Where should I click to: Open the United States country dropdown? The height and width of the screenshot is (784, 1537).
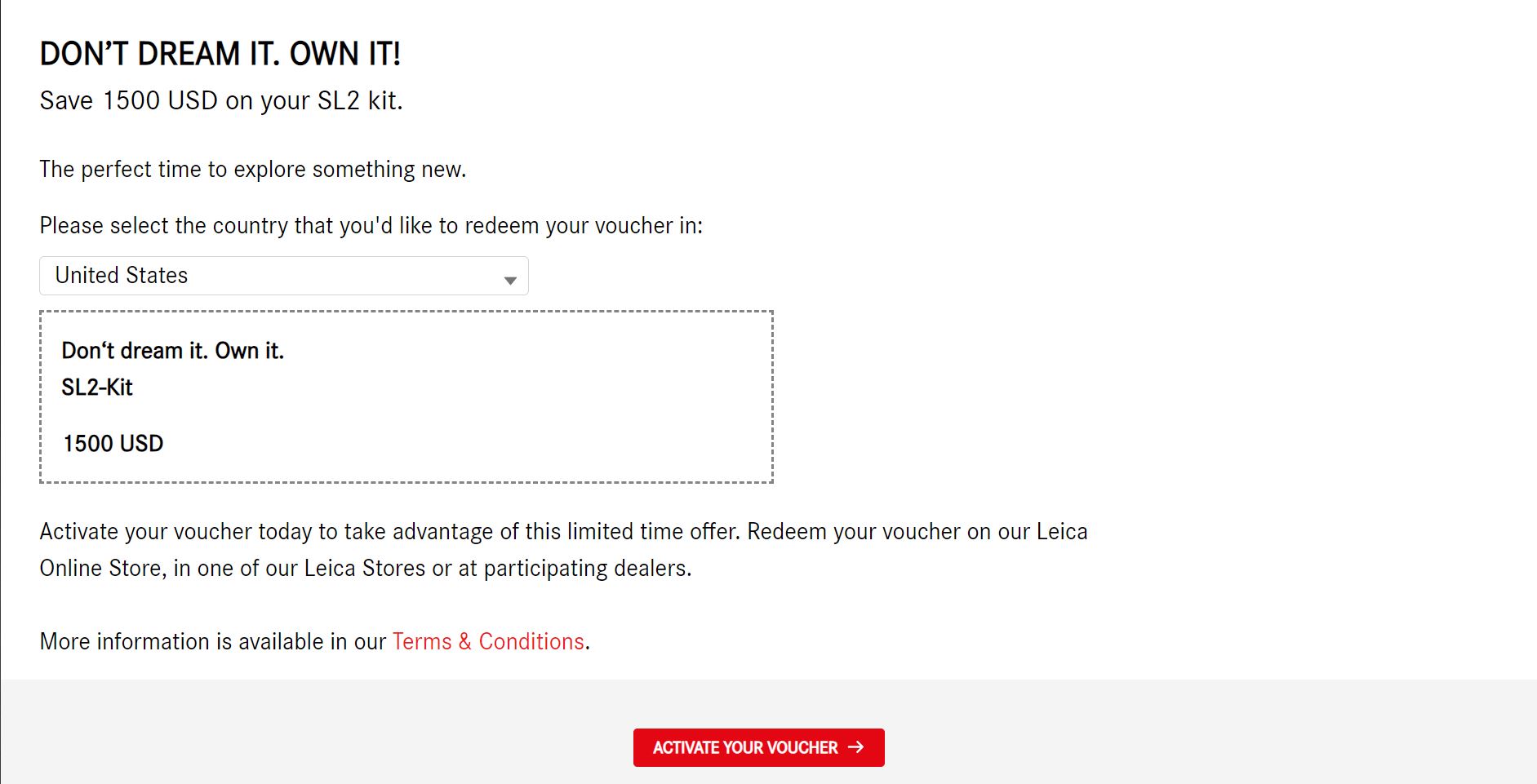[284, 276]
